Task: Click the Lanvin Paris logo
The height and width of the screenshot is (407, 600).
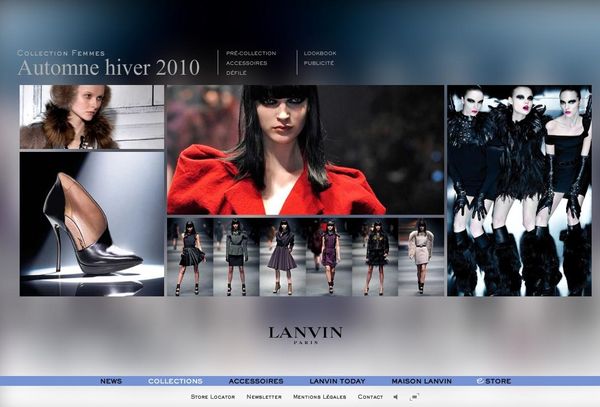Action: click(305, 335)
